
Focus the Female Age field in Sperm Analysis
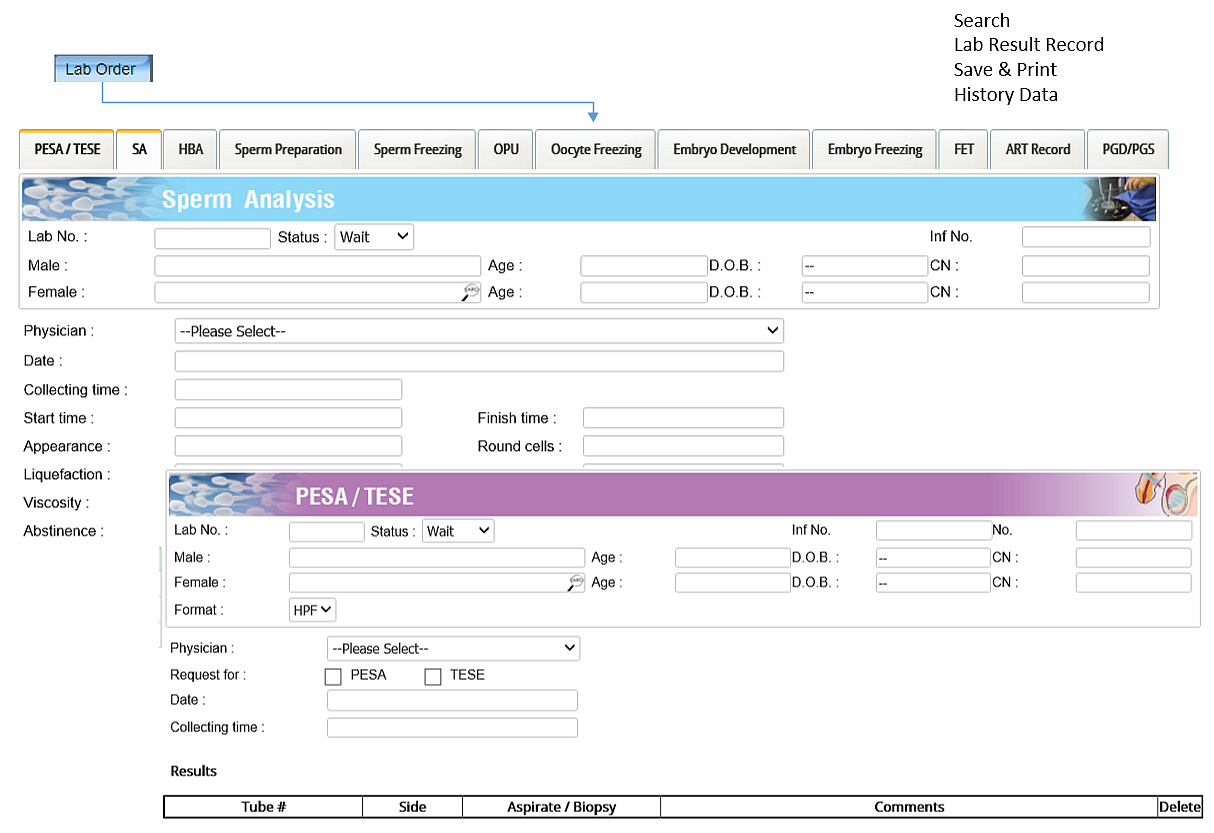point(644,292)
